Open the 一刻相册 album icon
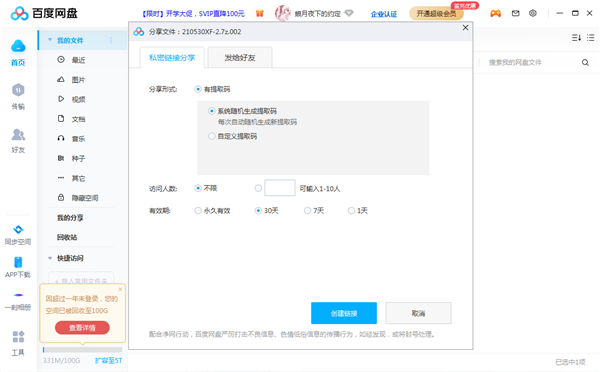600x372 pixels. click(x=18, y=295)
